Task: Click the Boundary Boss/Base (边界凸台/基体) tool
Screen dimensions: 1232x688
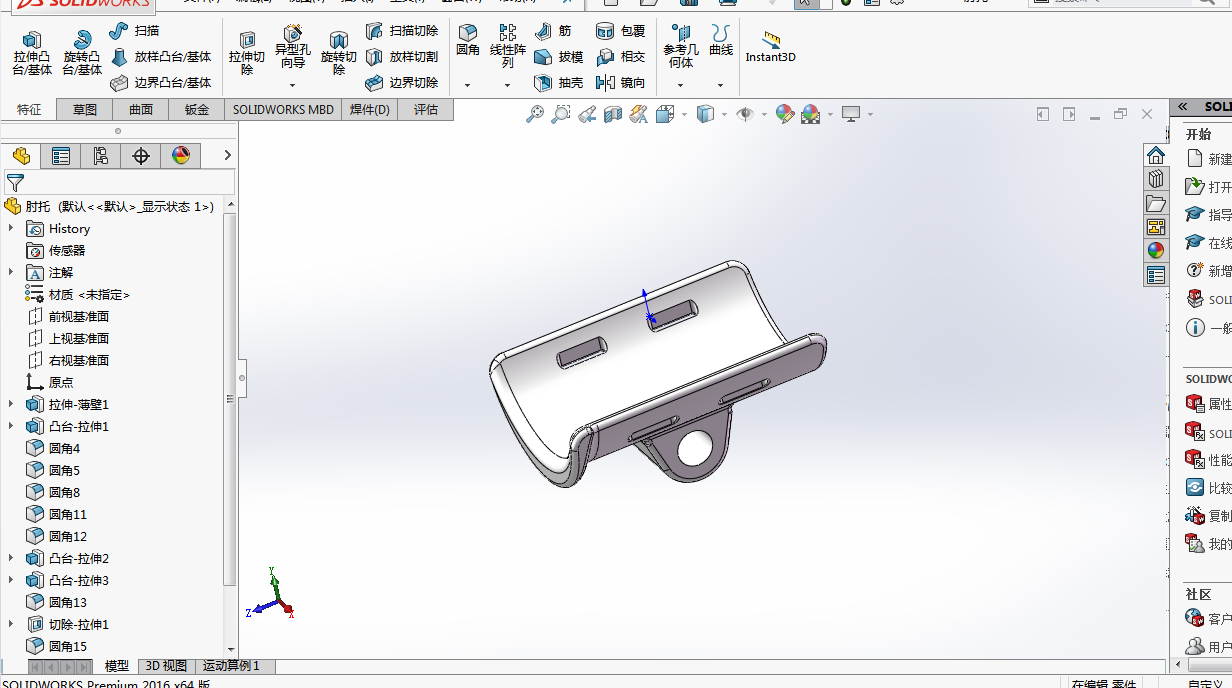Action: 160,83
